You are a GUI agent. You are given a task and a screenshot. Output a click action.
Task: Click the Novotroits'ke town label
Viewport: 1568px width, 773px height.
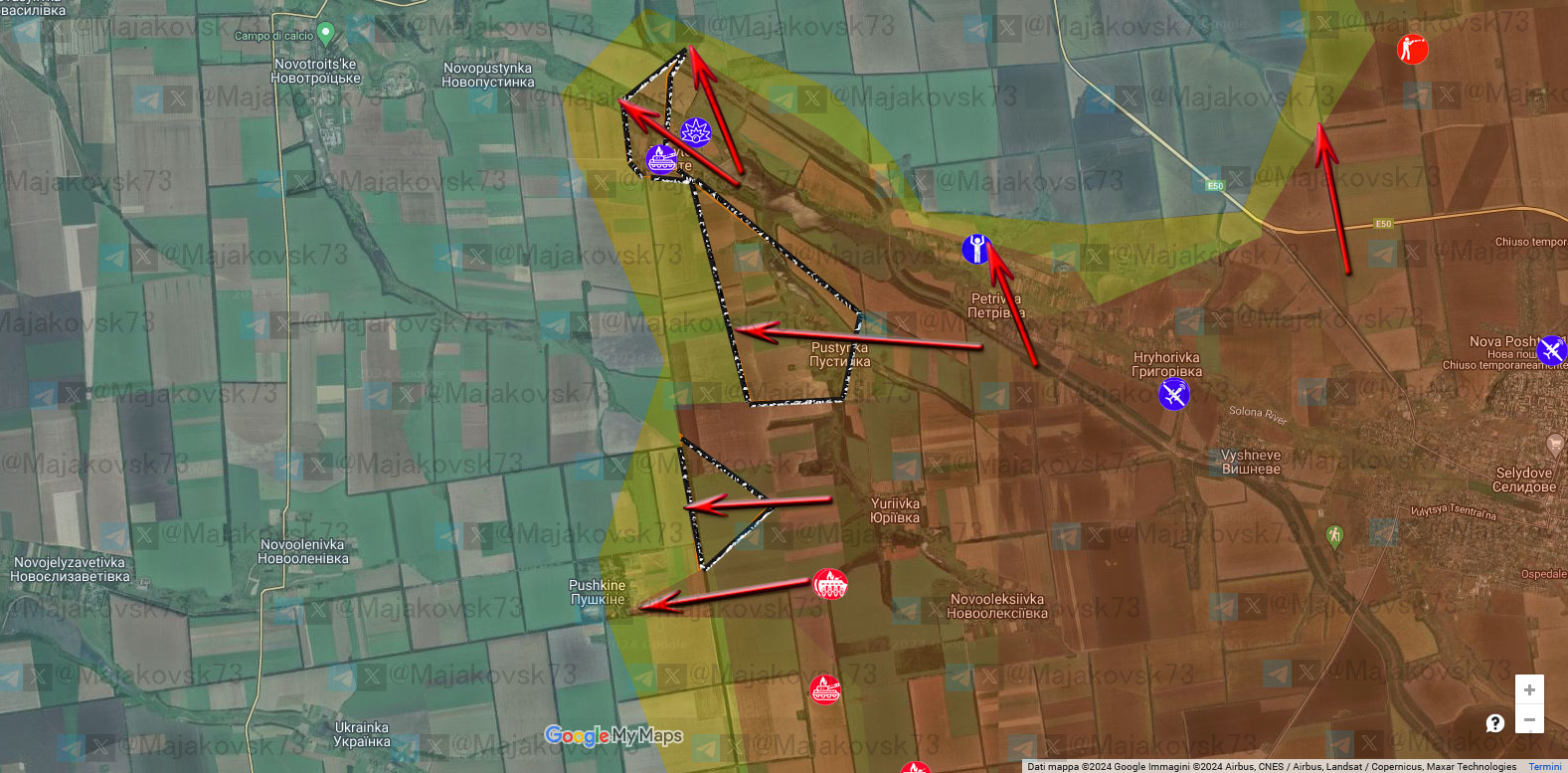315,71
